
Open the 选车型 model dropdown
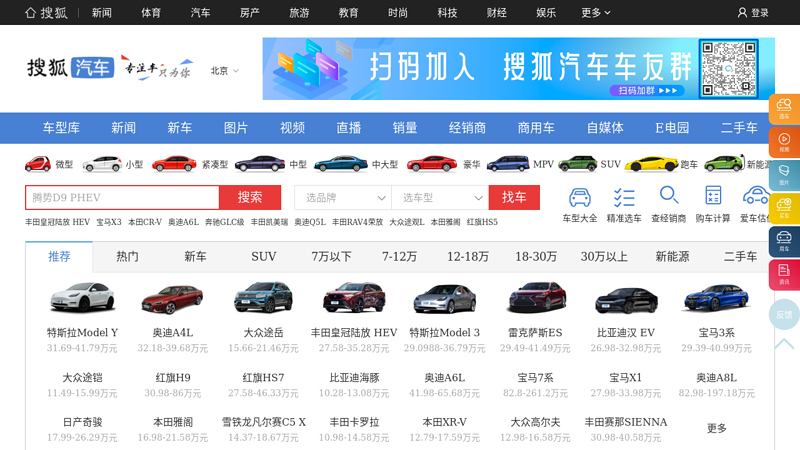[440, 197]
